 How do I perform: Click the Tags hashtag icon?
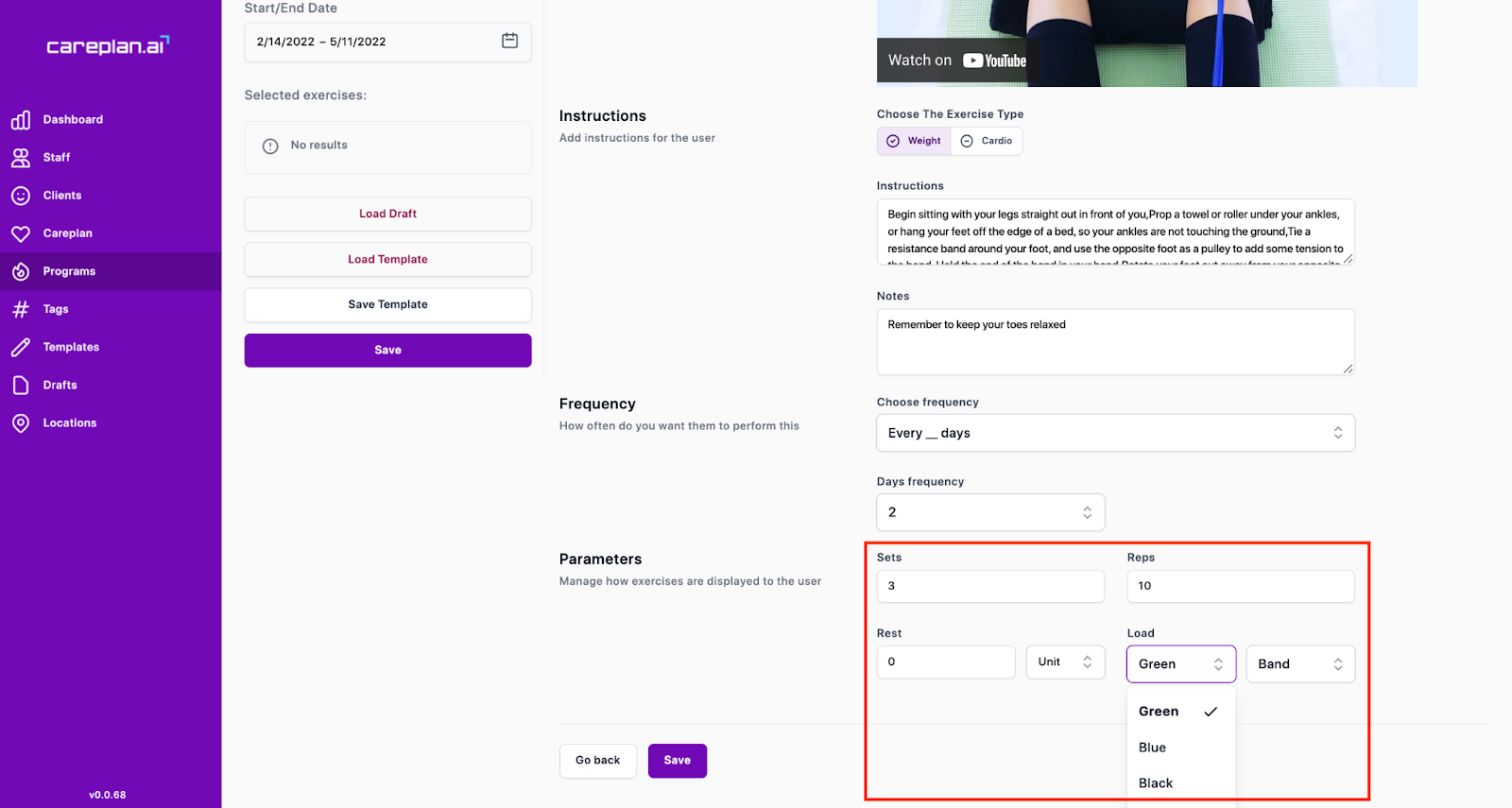point(21,309)
